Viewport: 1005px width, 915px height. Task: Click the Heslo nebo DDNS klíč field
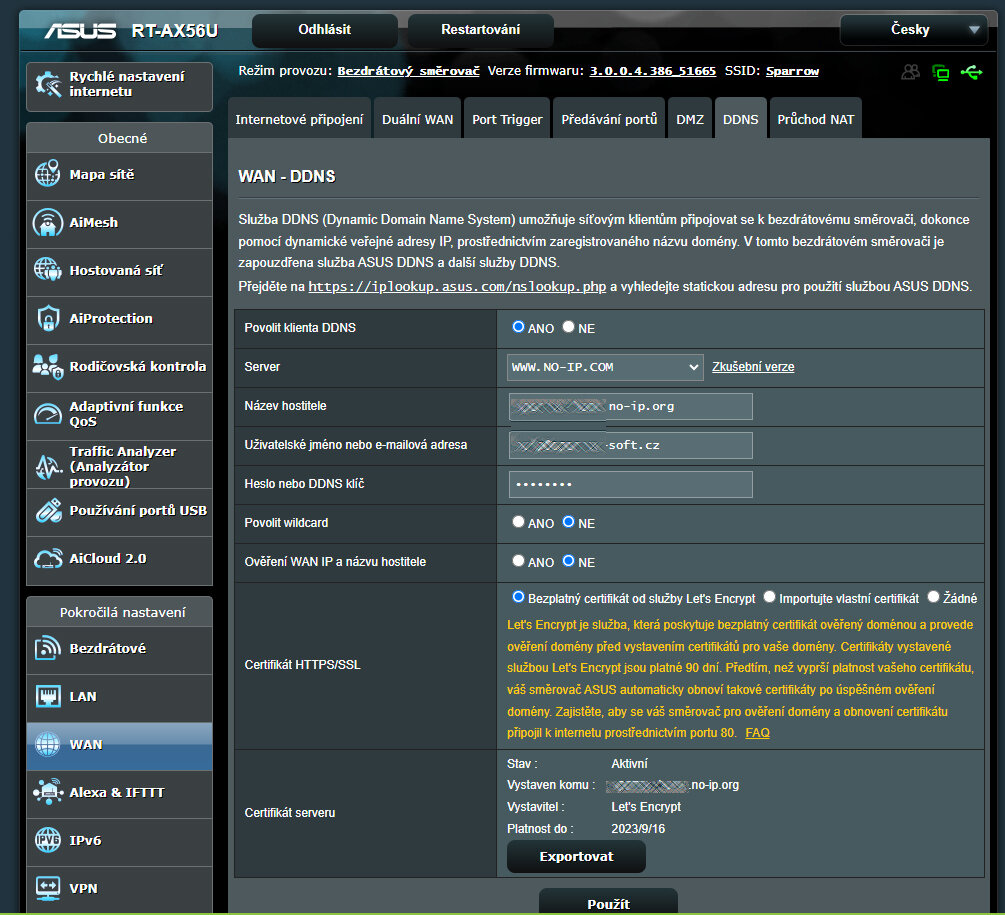[x=631, y=484]
